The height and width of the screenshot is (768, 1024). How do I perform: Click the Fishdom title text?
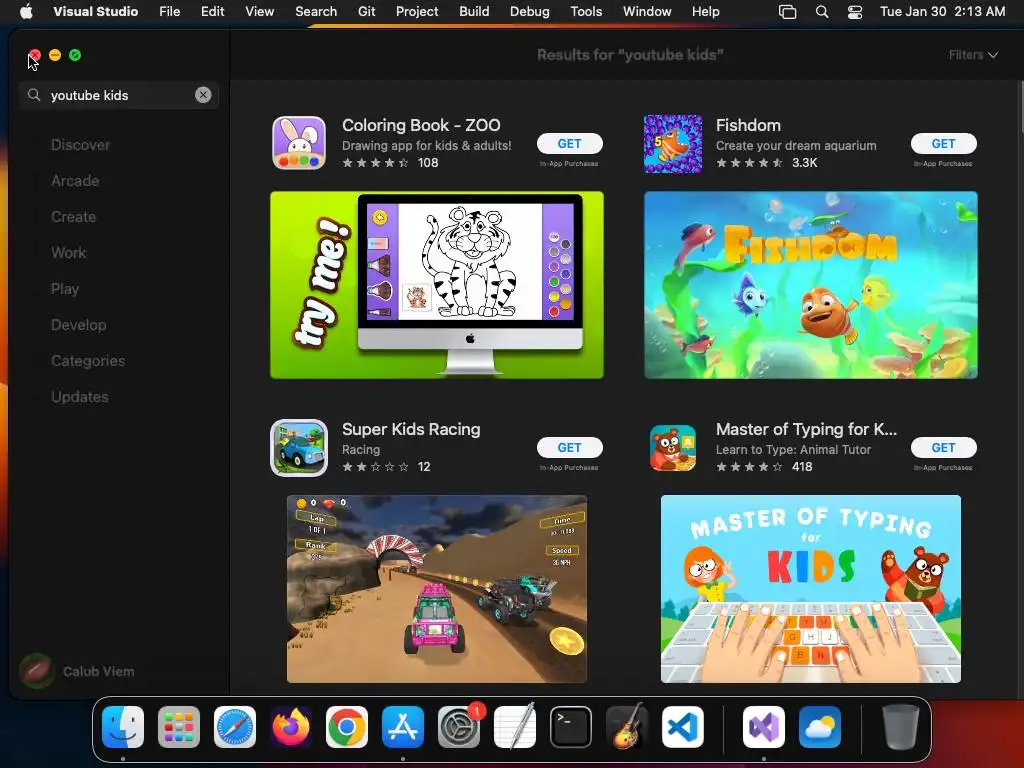point(748,125)
